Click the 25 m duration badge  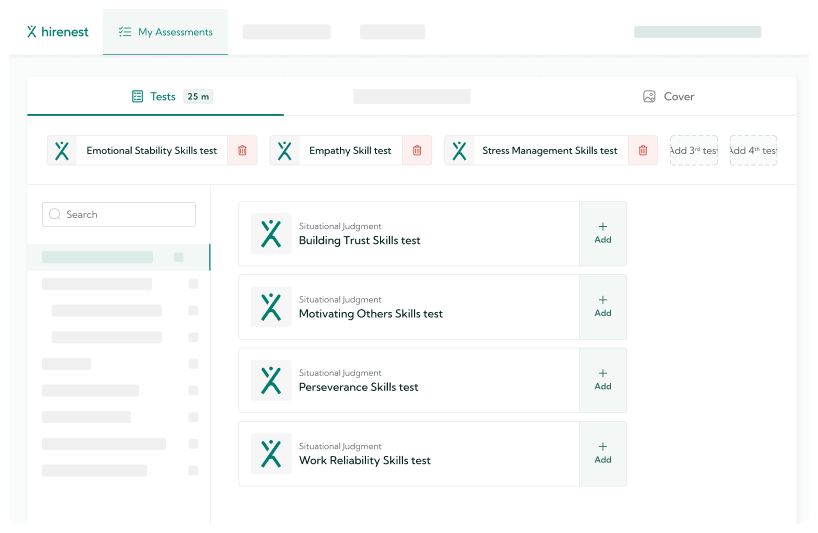click(198, 96)
